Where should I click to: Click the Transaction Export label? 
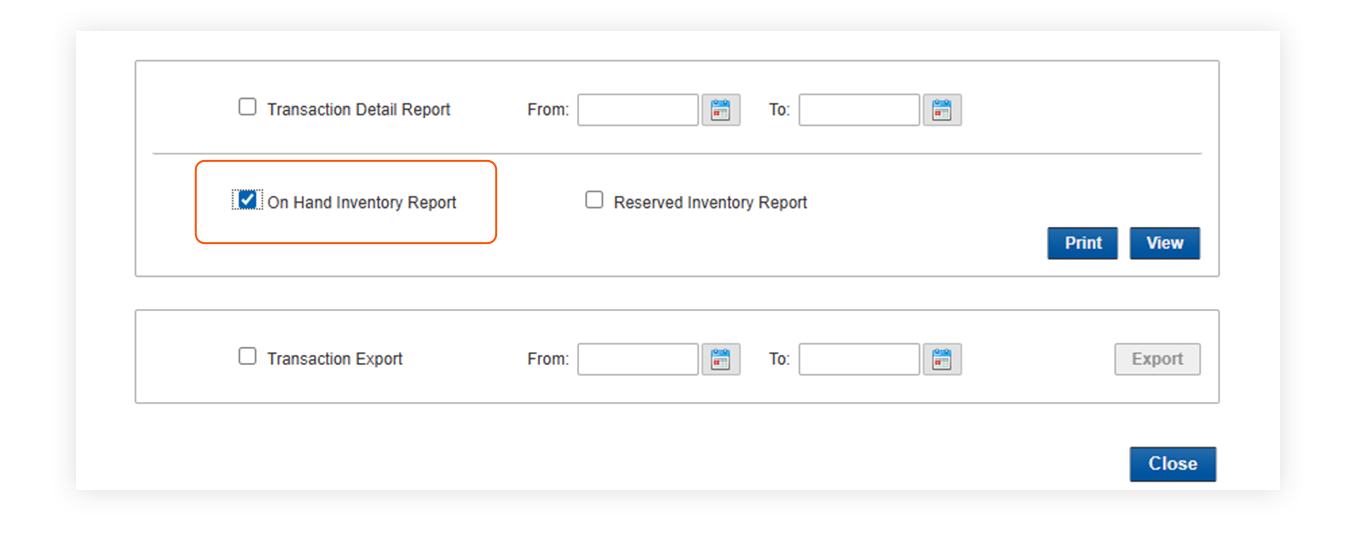[x=335, y=359]
